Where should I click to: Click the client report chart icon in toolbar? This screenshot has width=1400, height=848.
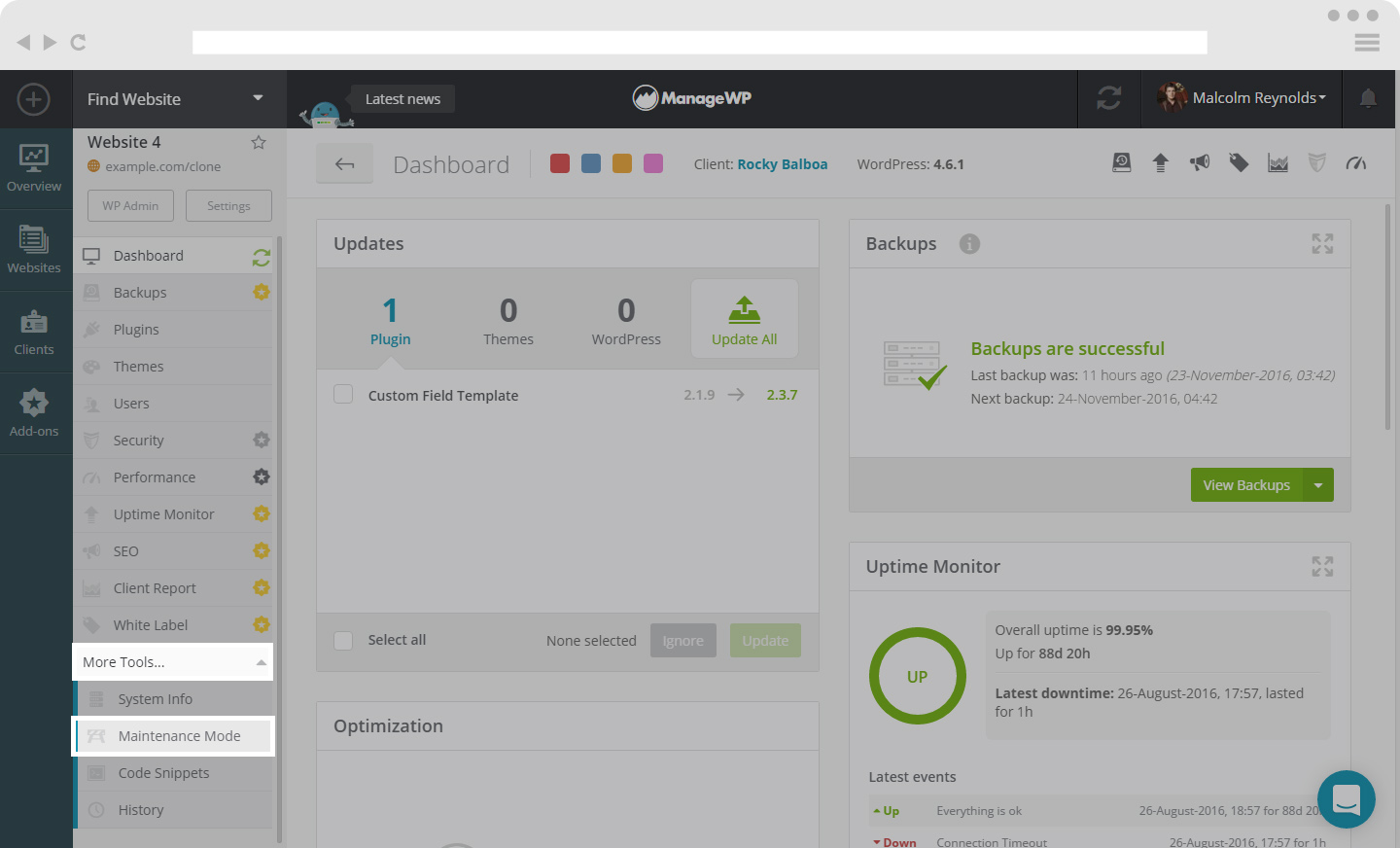click(1278, 162)
